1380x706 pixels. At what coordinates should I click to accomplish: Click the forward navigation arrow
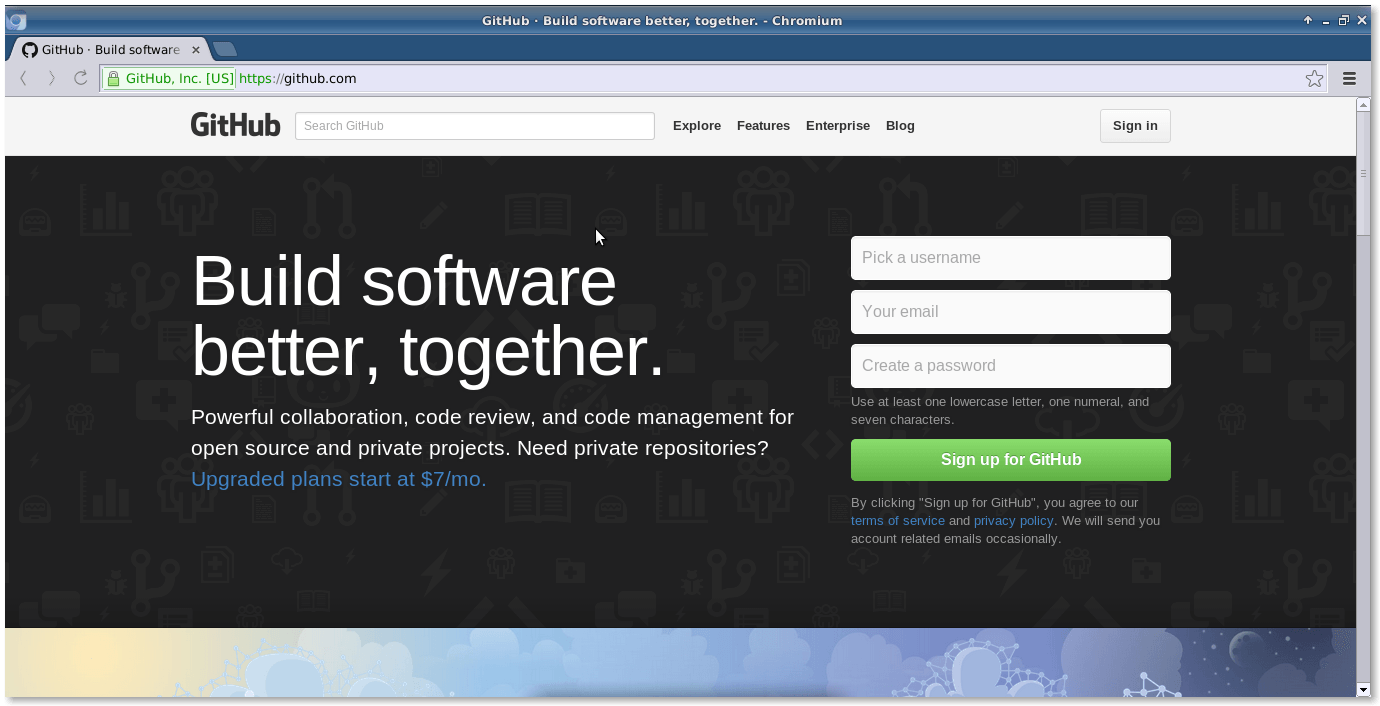[51, 78]
